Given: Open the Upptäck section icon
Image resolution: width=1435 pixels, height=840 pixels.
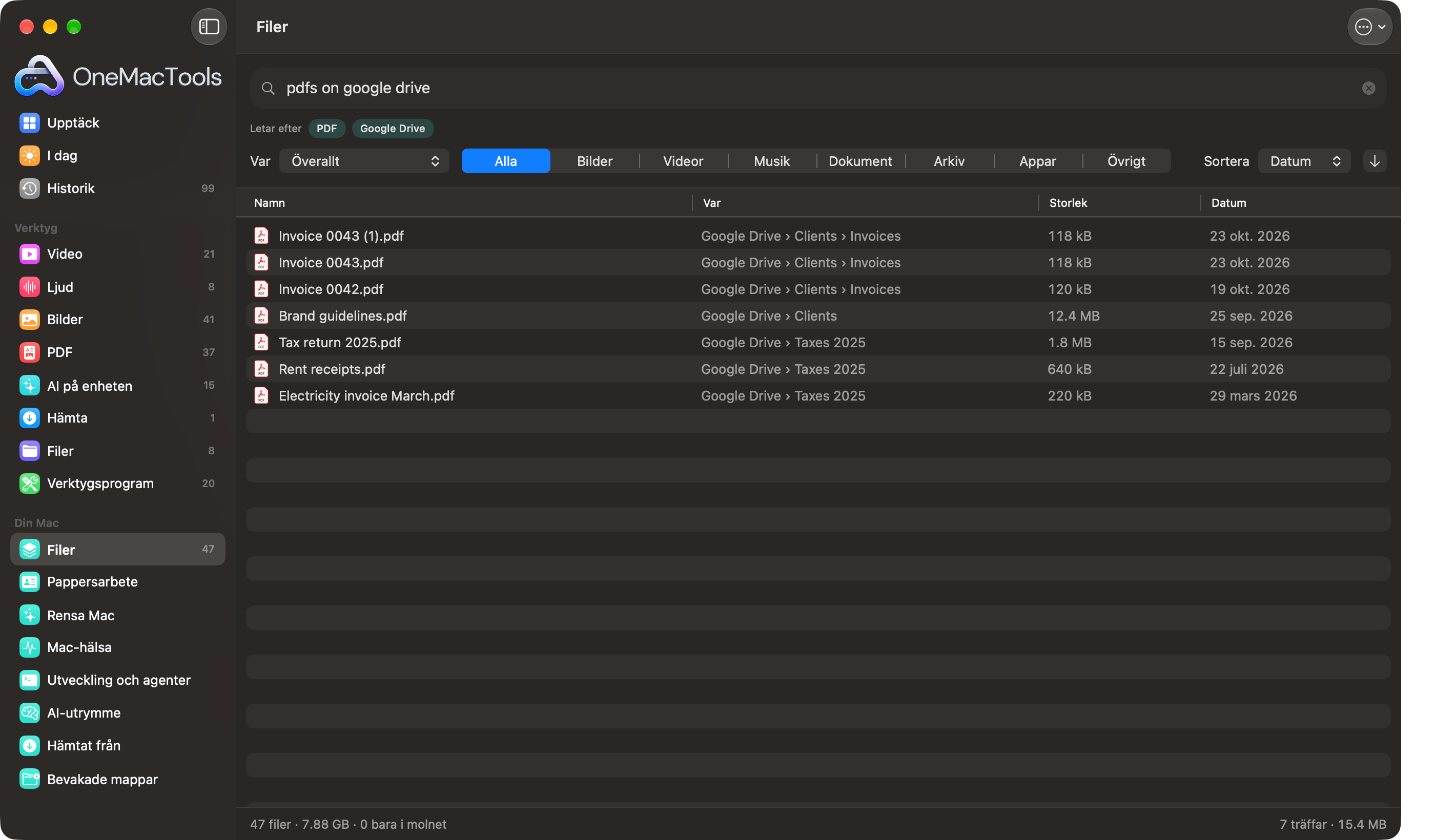Looking at the screenshot, I should tap(30, 123).
